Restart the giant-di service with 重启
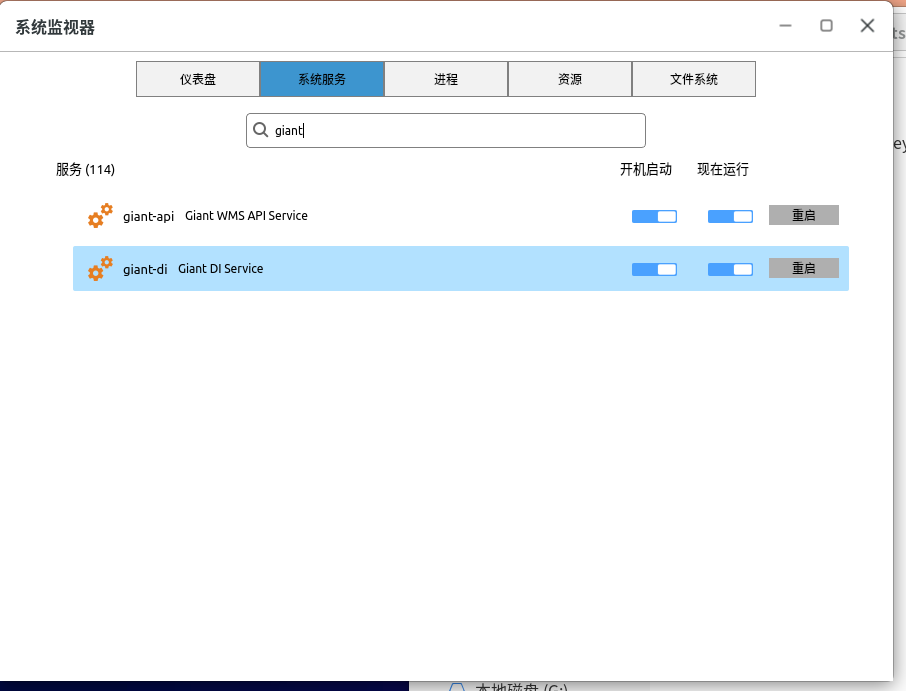Viewport: 906px width, 691px height. point(804,268)
